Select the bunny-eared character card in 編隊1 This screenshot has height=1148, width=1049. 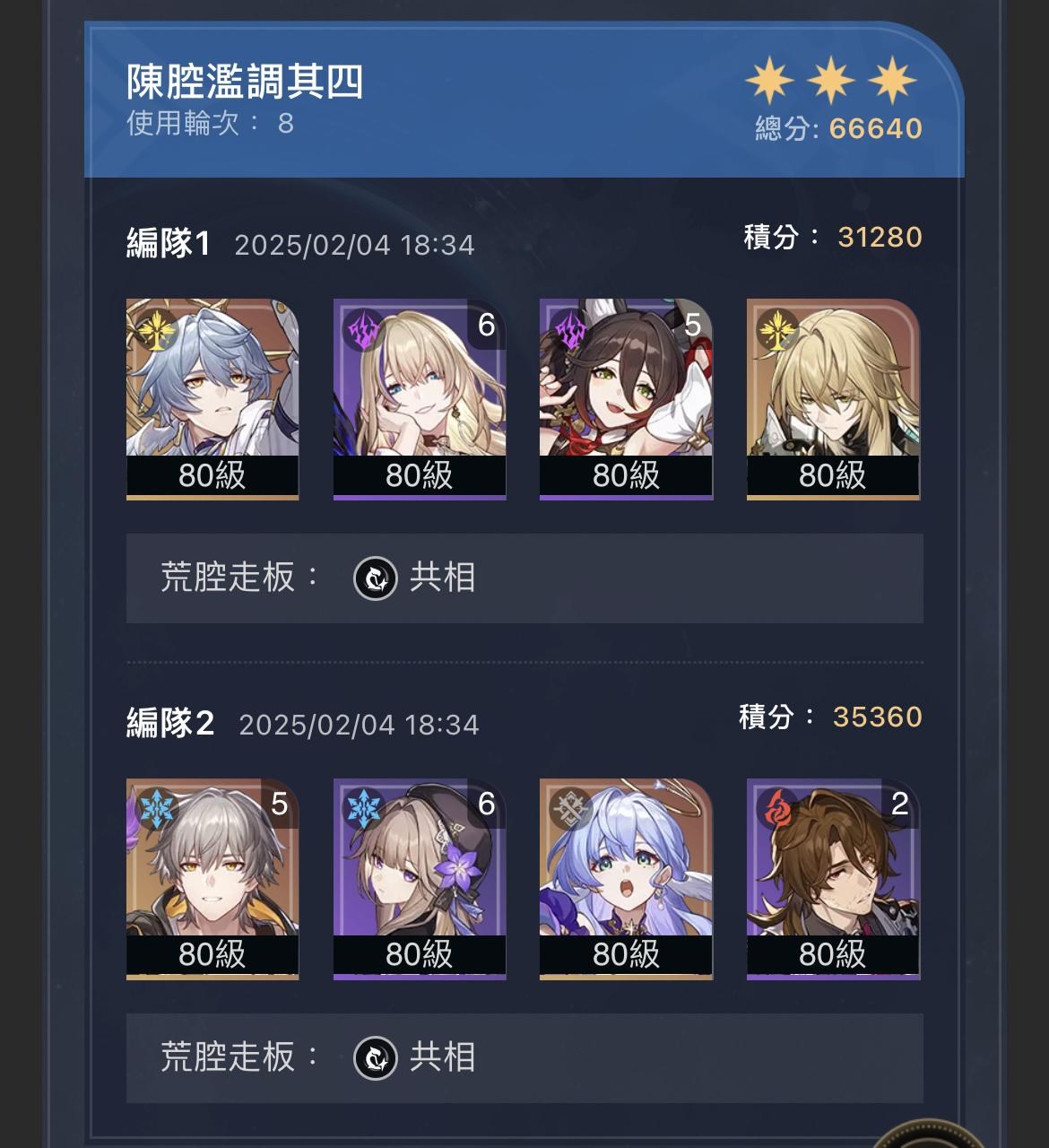[x=626, y=399]
